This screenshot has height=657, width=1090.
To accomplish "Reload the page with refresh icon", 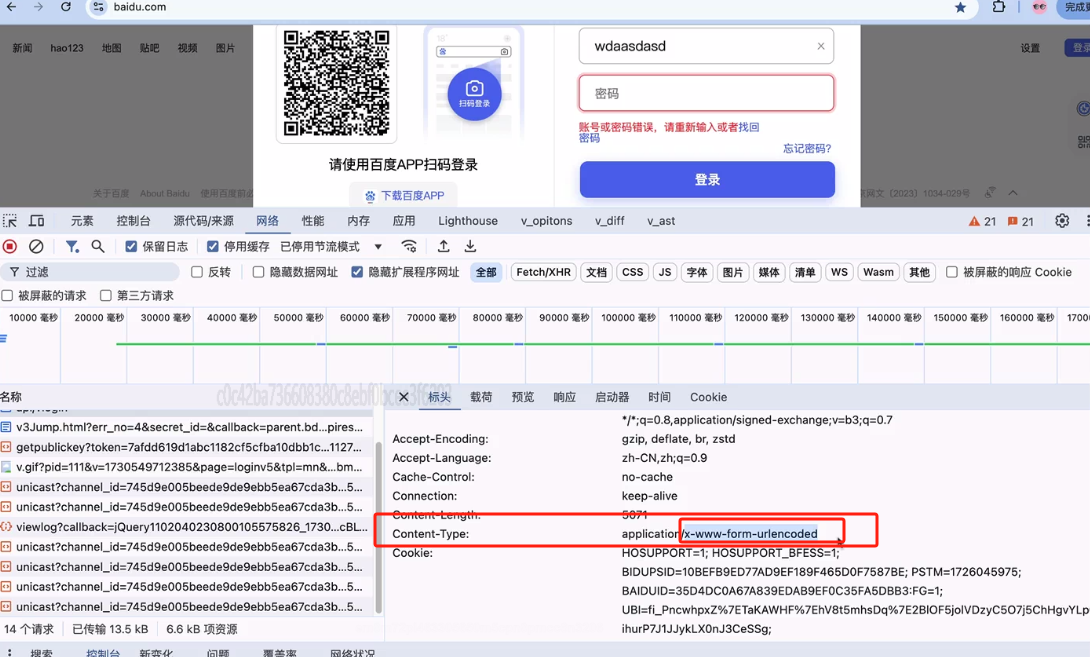I will pyautogui.click(x=65, y=7).
